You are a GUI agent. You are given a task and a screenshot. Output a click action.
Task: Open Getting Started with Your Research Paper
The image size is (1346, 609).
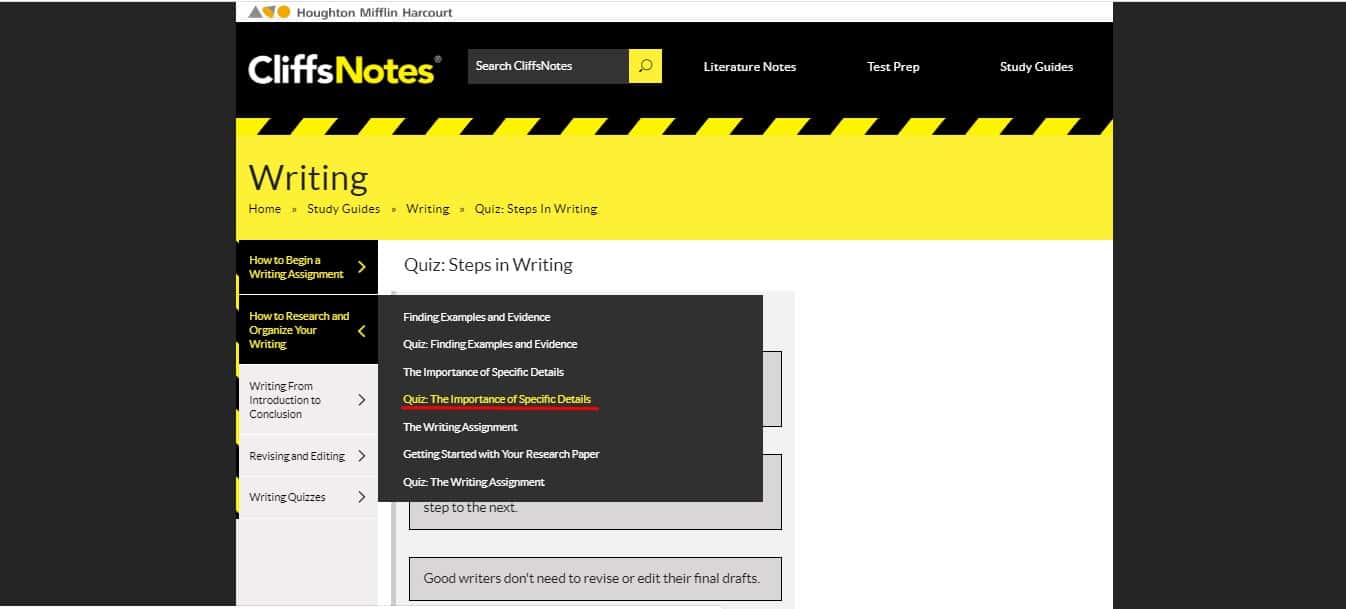(x=501, y=454)
